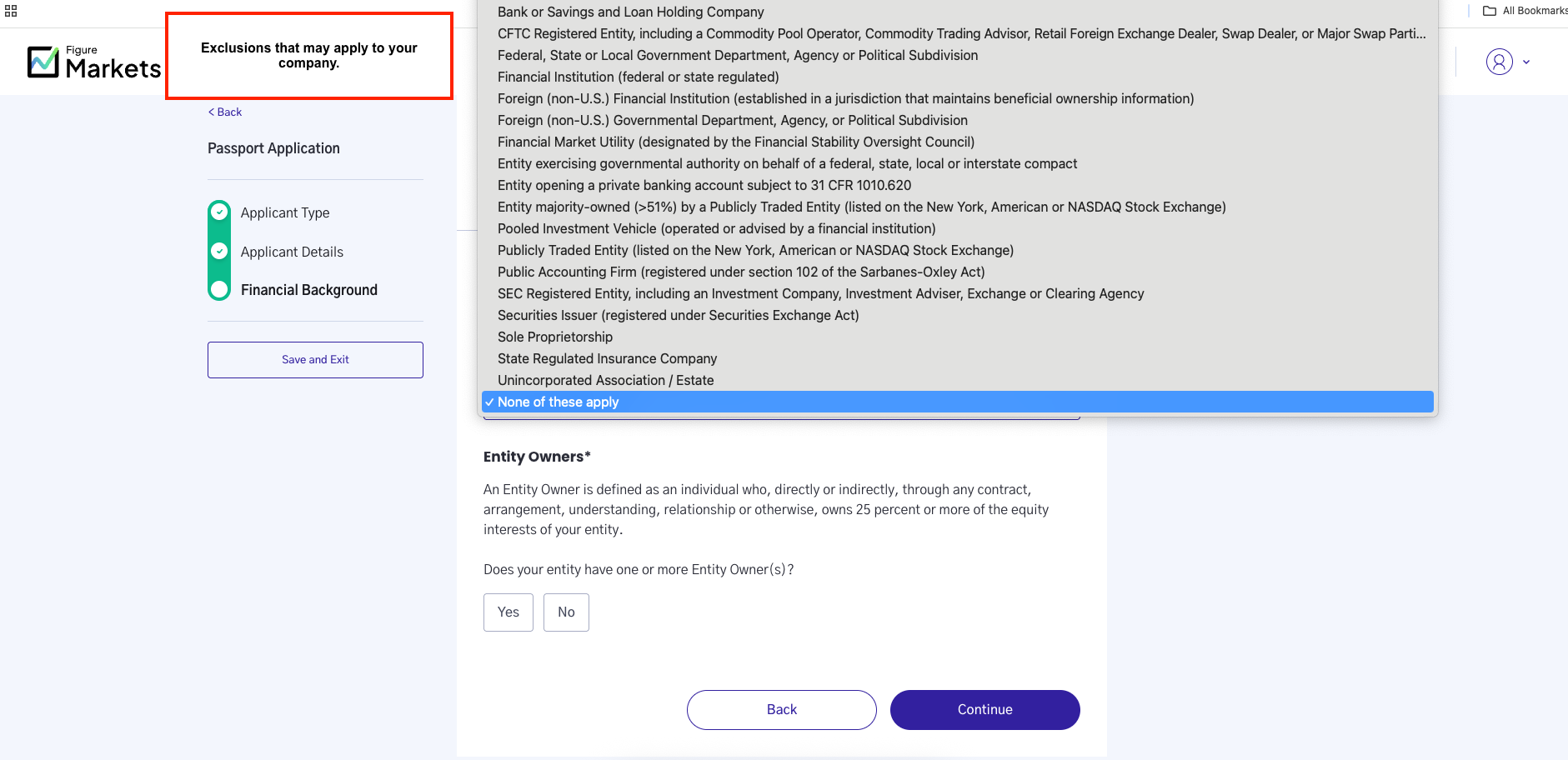Select Yes for Entity Owners
The image size is (1568, 760).
point(508,612)
